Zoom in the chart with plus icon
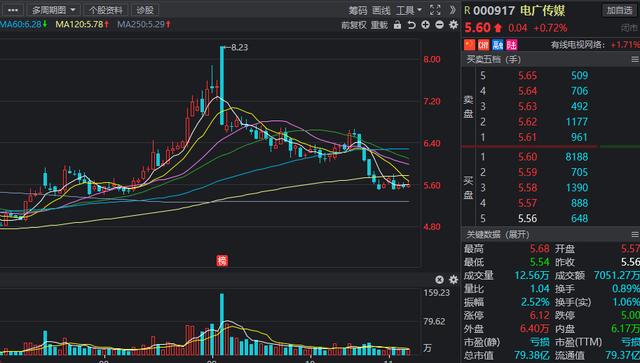Image resolution: width=640 pixels, height=363 pixels. coord(425,25)
